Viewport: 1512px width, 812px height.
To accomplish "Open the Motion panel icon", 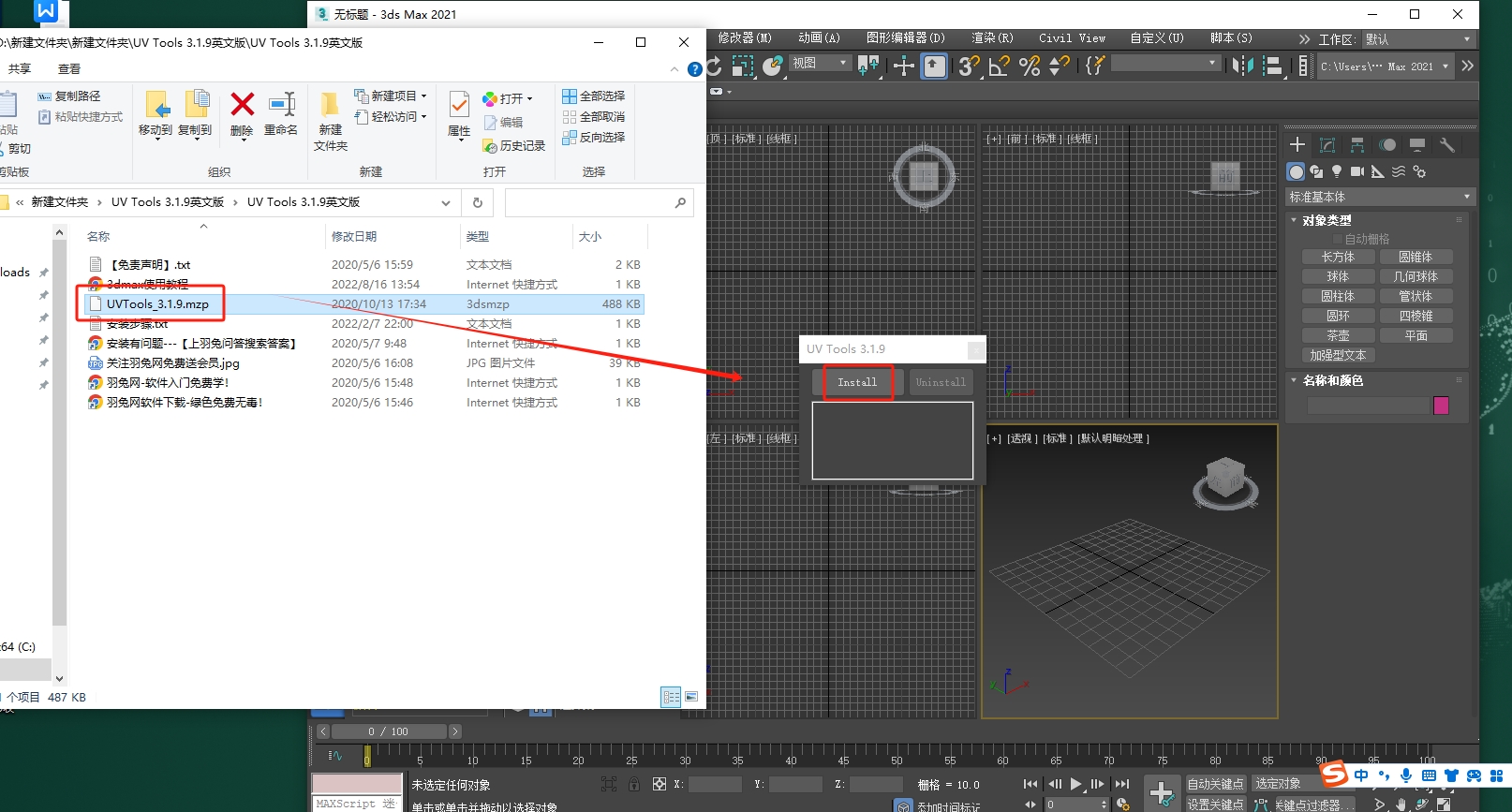I will pyautogui.click(x=1387, y=144).
